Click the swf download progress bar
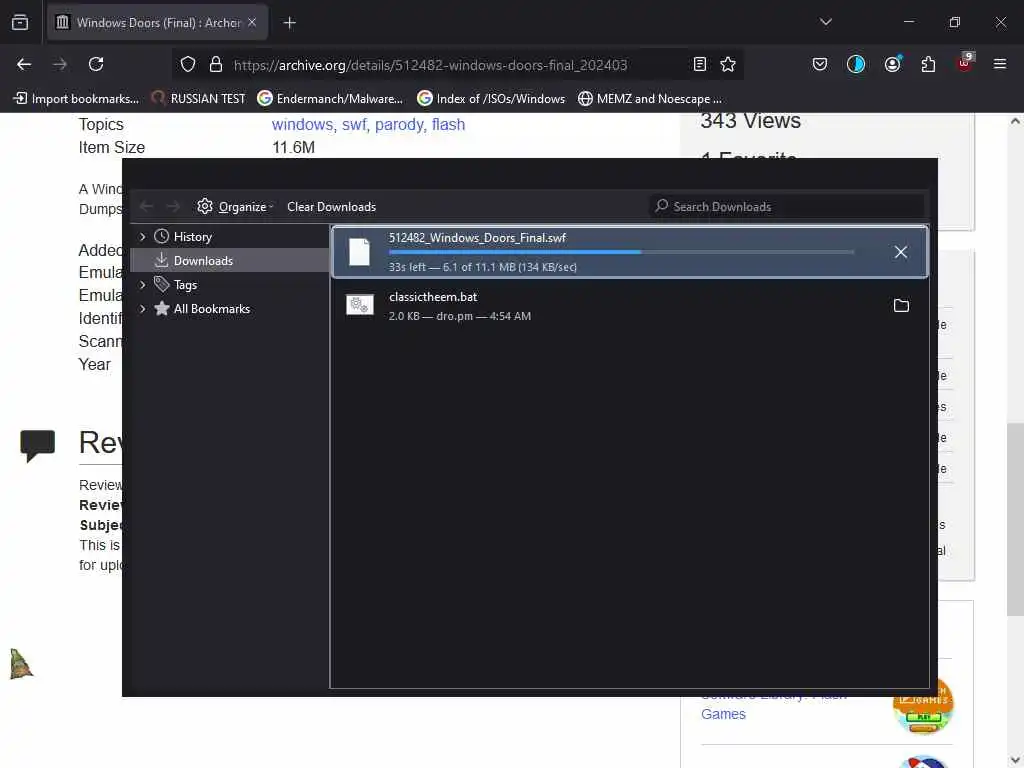This screenshot has width=1024, height=768. pos(621,252)
